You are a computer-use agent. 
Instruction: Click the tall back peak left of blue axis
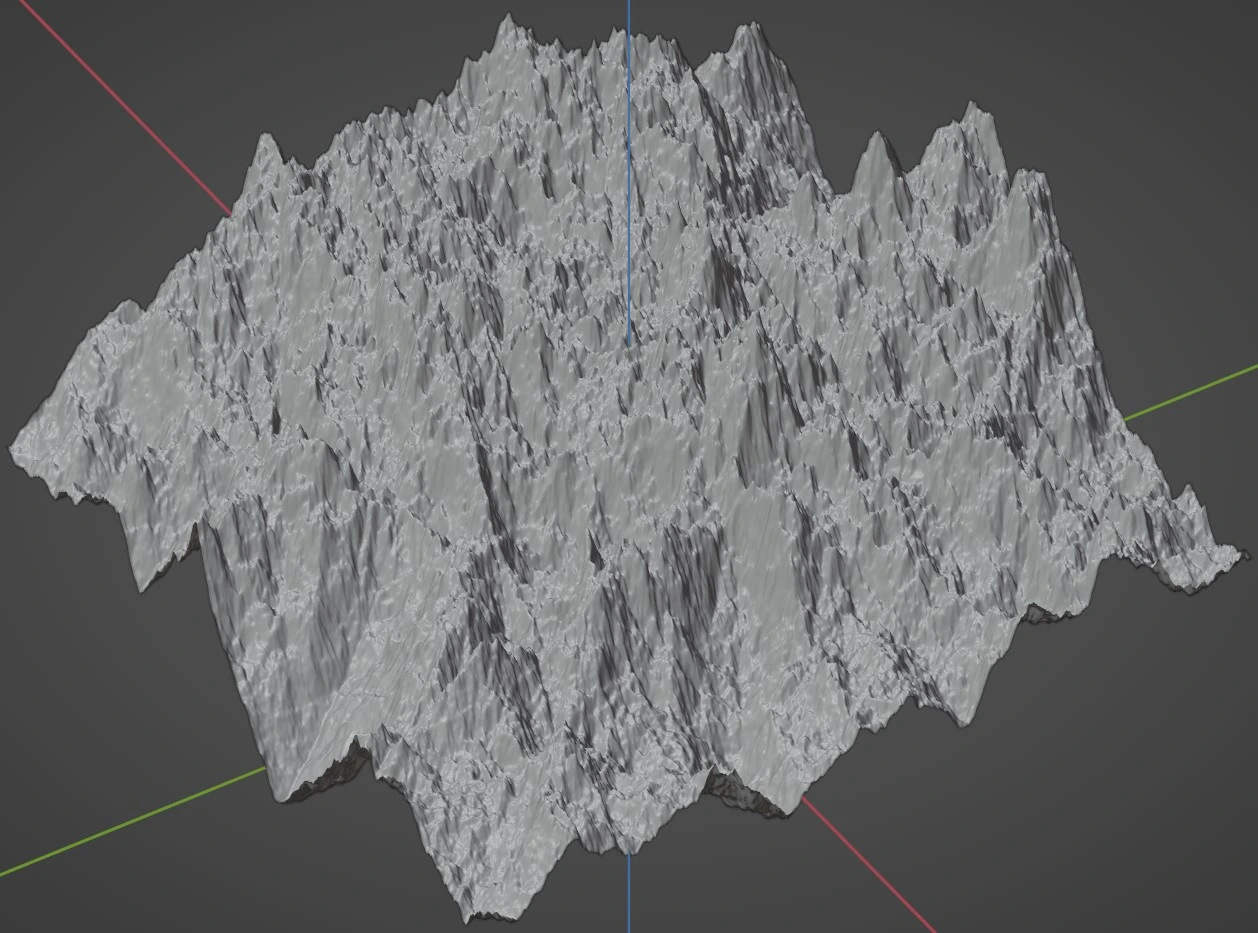[x=508, y=20]
